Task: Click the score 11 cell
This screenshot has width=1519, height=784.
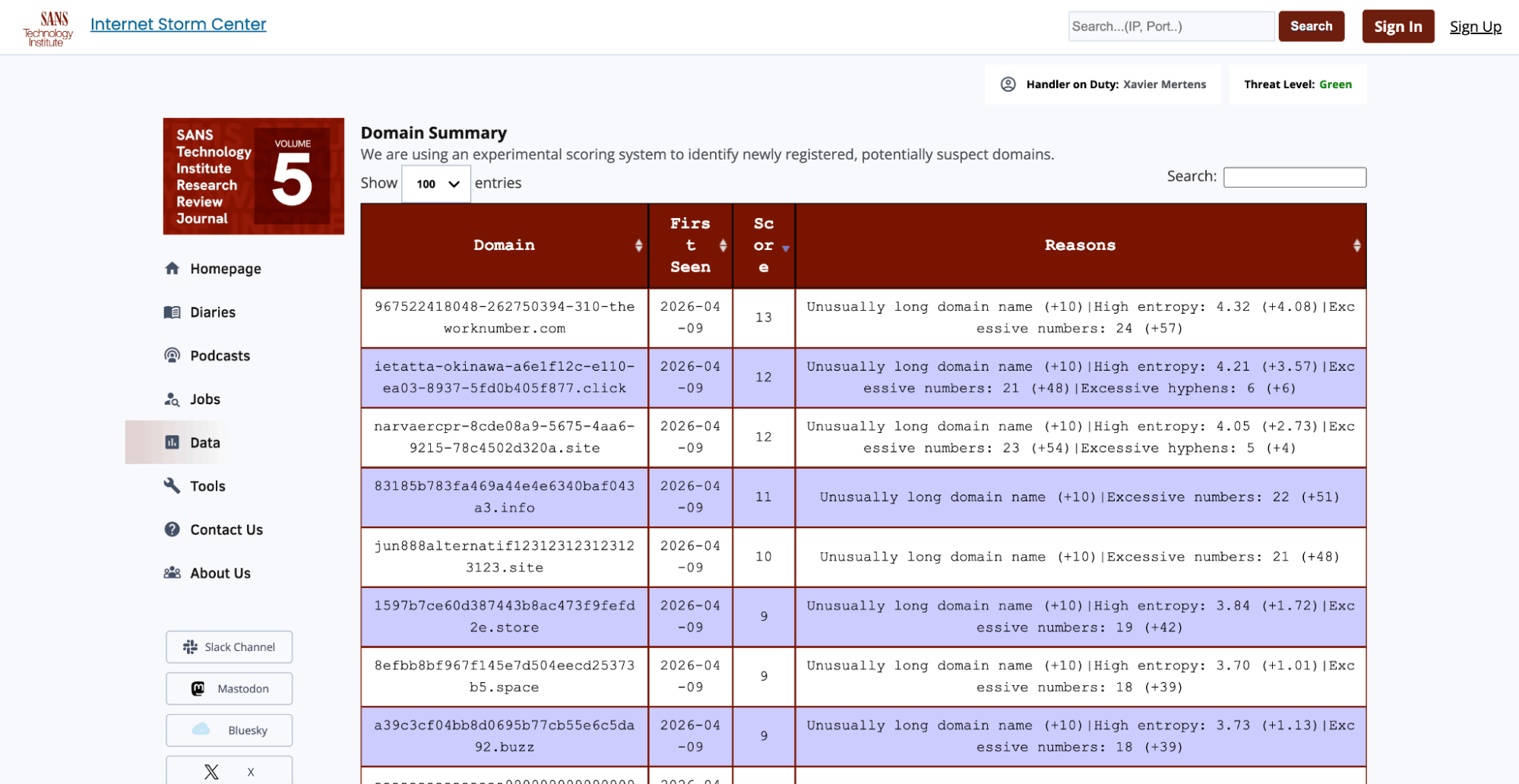Action: click(764, 497)
